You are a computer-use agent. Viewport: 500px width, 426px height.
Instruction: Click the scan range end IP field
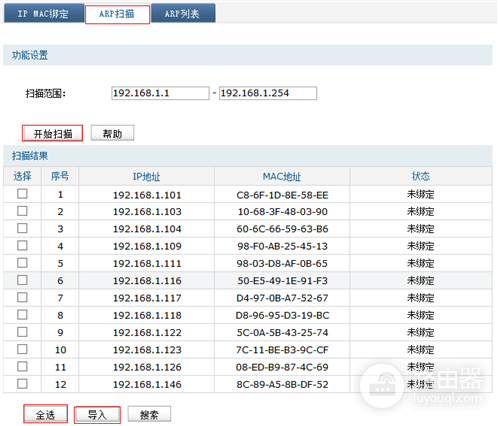coord(268,93)
